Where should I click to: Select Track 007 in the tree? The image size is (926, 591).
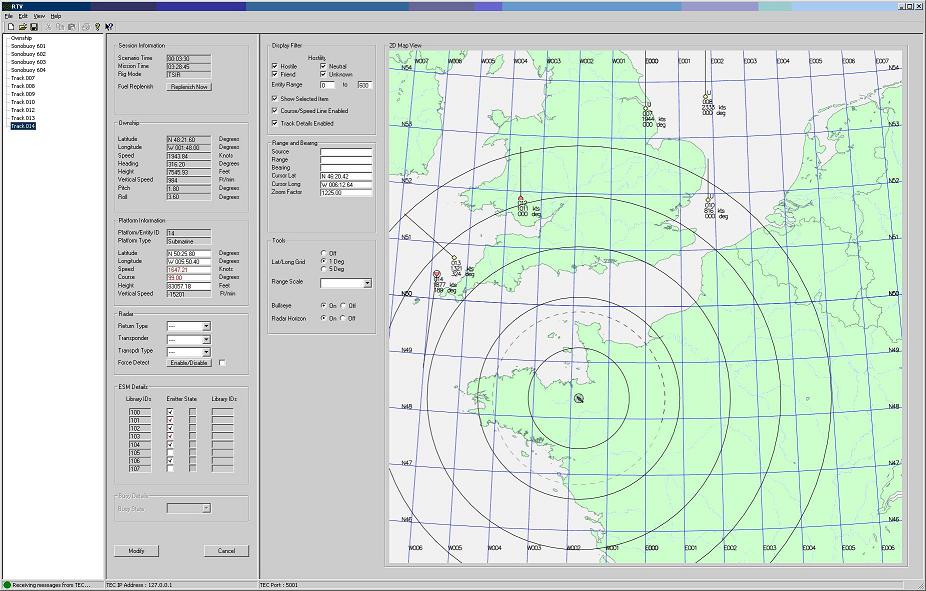[23, 78]
